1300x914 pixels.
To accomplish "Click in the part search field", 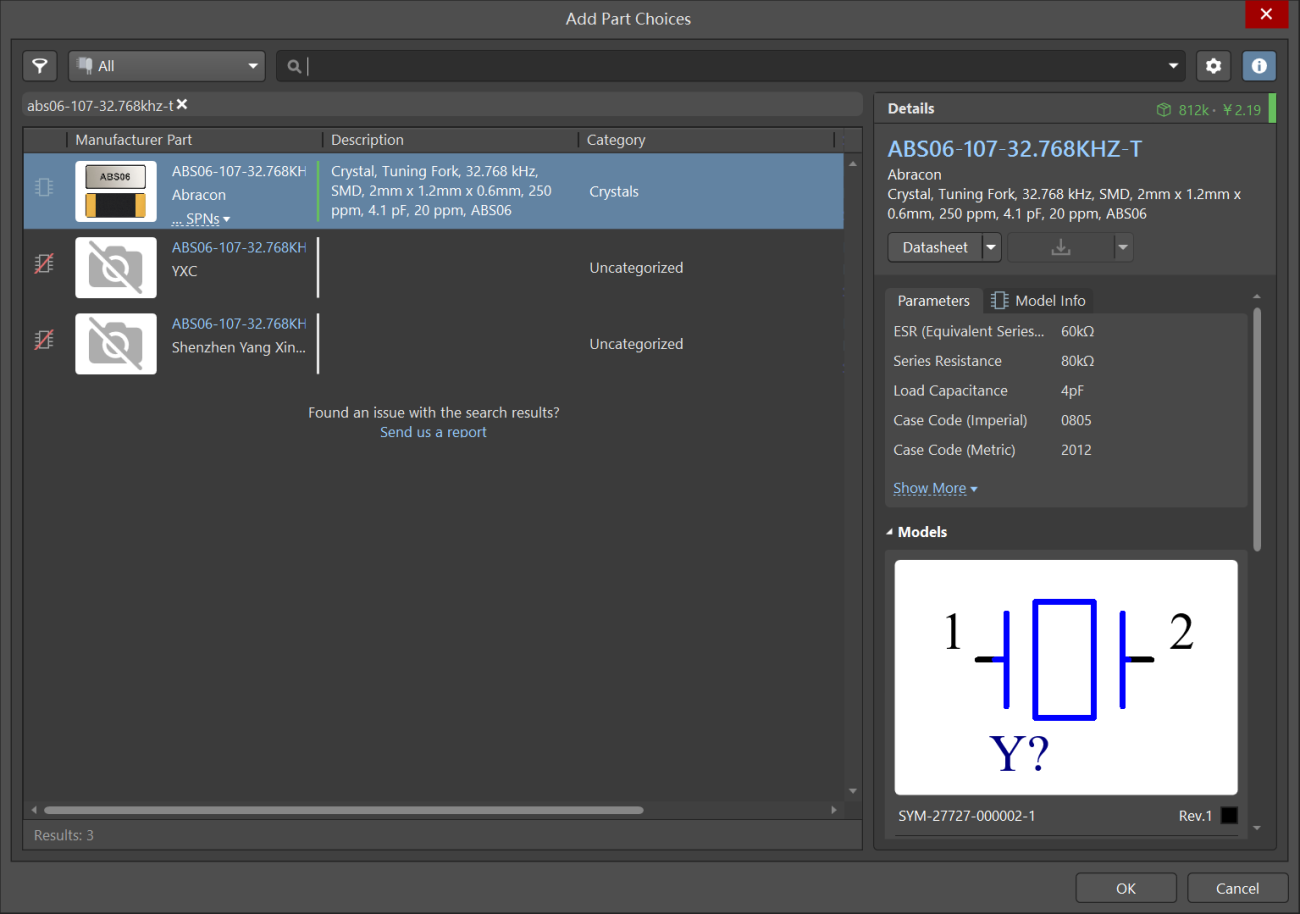I will 730,66.
